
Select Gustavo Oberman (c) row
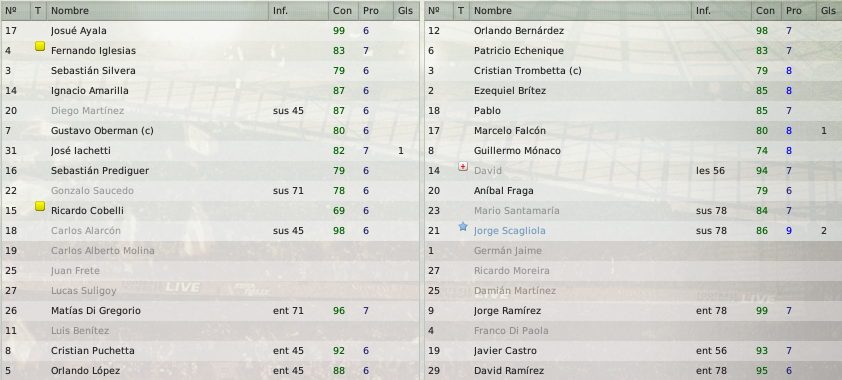pyautogui.click(x=210, y=130)
